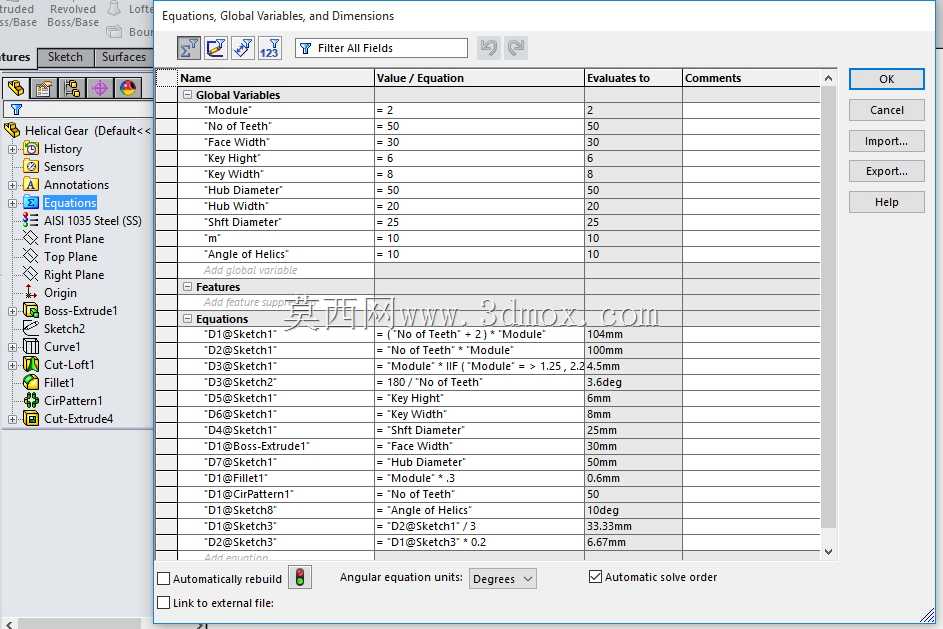
Task: Click the "Module" variable name cell
Action: coord(276,110)
